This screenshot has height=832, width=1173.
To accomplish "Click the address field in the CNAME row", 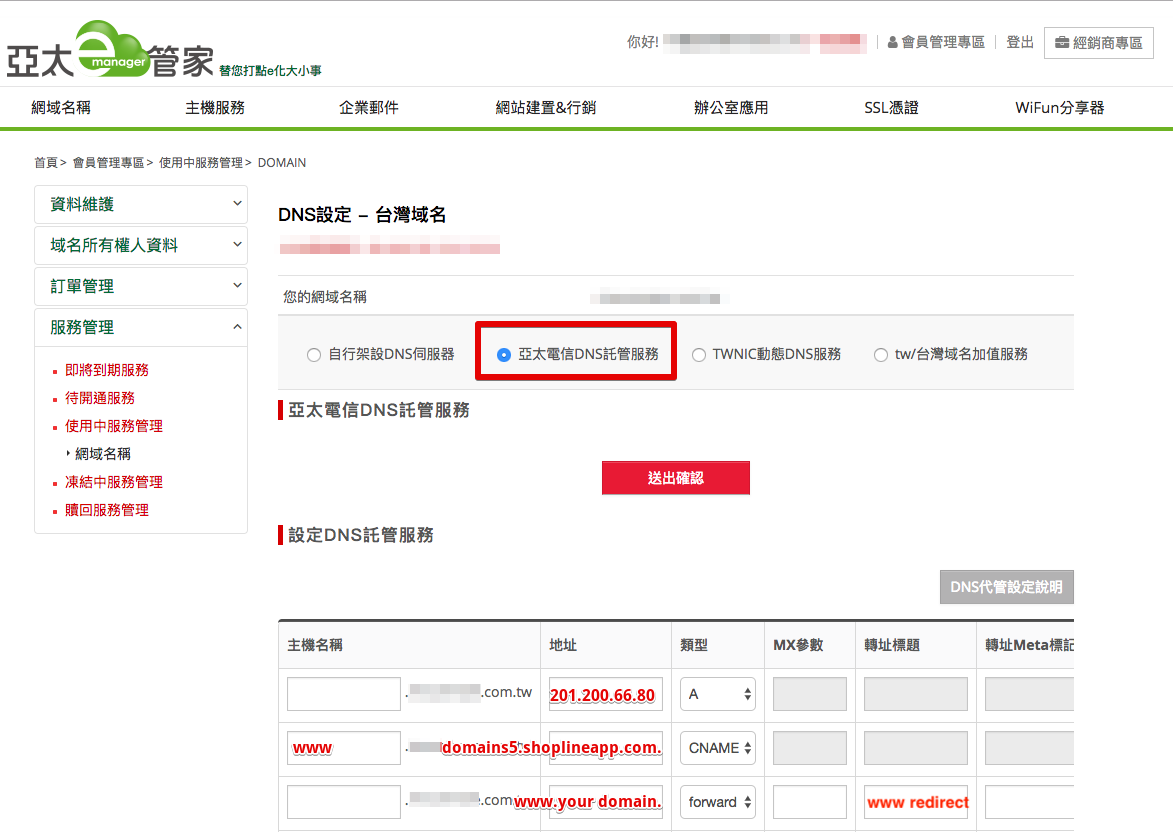I will point(606,748).
